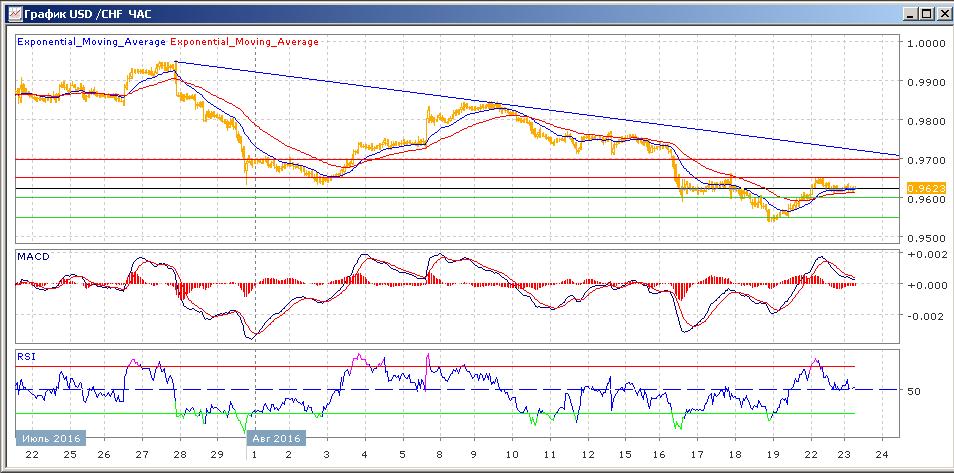Select the blue Exponential_Moving_Average legend label
Image resolution: width=954 pixels, height=473 pixels.
(92, 42)
